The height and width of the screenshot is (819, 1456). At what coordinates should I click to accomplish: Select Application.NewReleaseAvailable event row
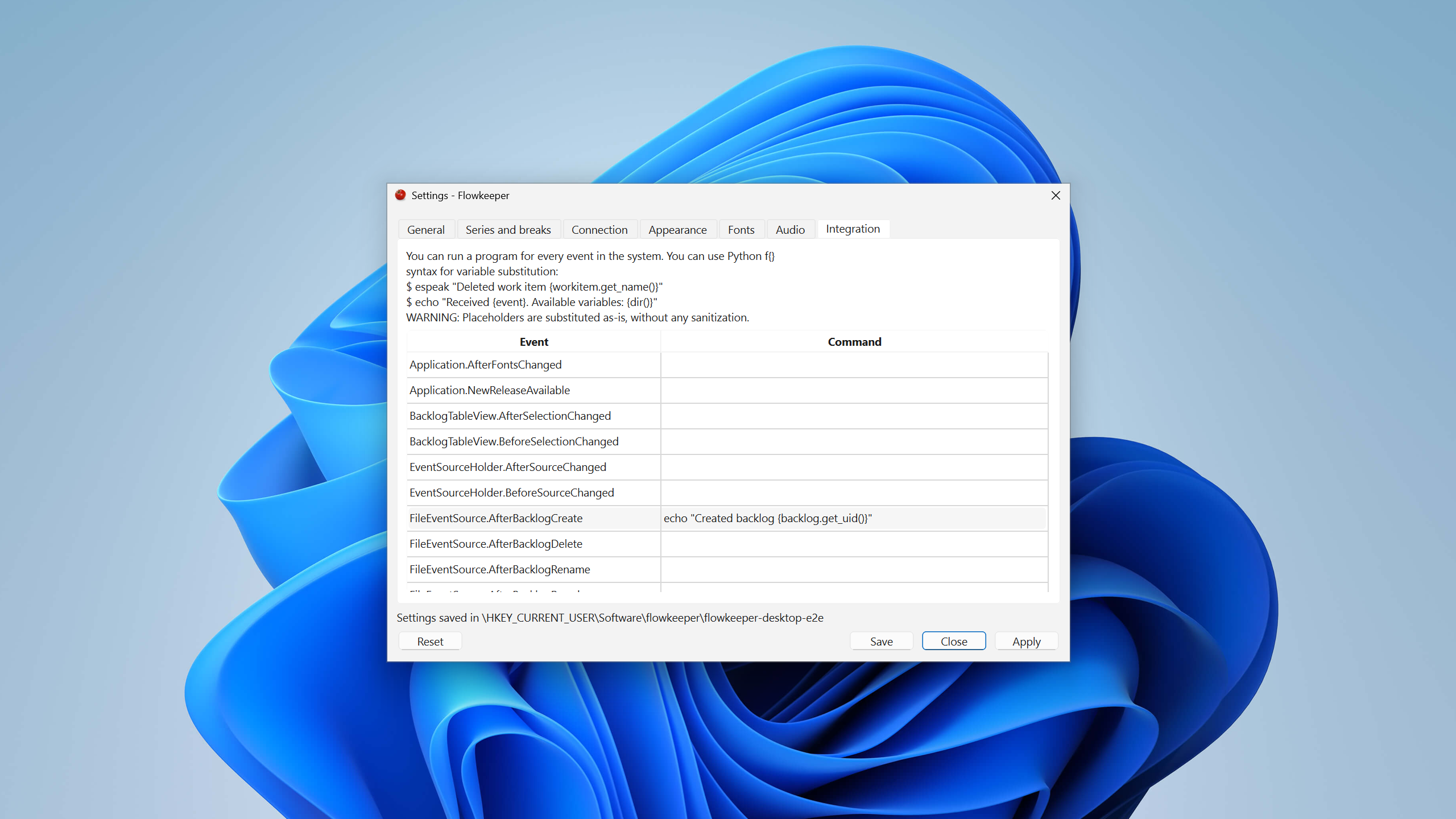coord(533,390)
